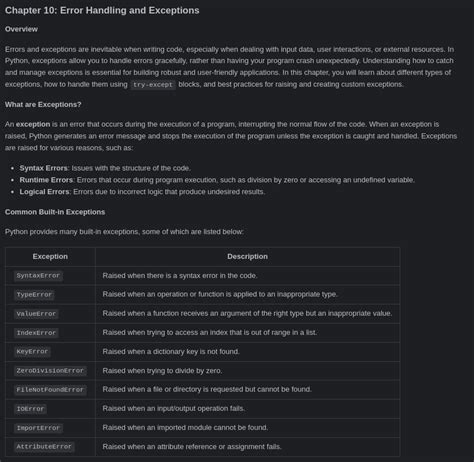This screenshot has height=462, width=474.
Task: Click the FileNotFoundError code tag
Action: [50, 390]
